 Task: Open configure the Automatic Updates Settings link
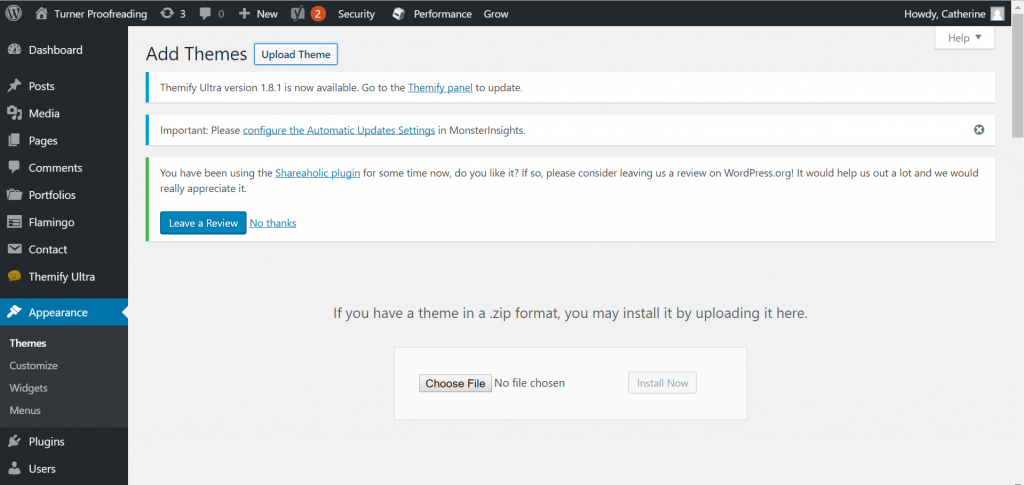[x=339, y=130]
